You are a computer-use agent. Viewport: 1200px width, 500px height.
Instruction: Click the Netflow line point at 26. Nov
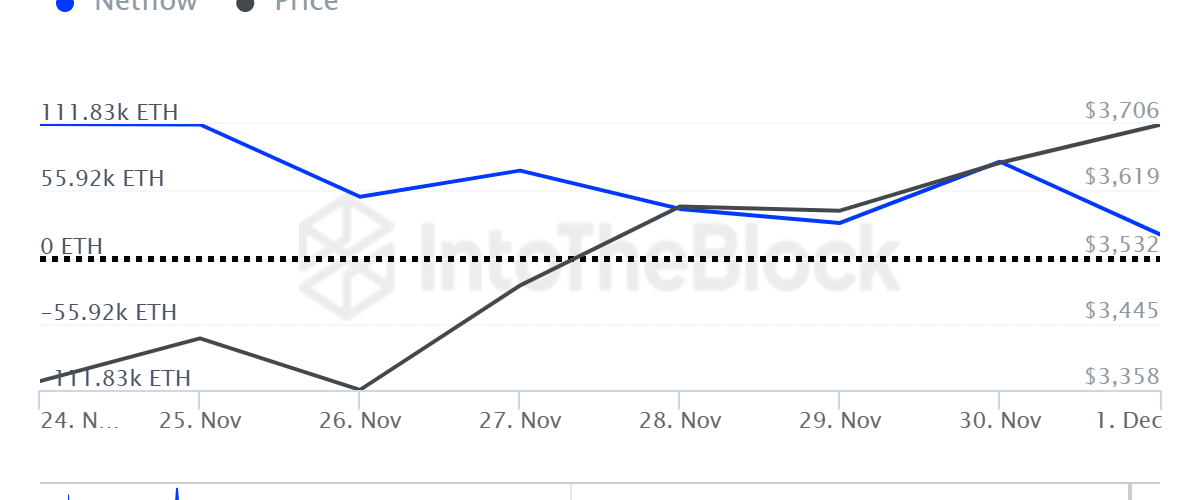[360, 197]
